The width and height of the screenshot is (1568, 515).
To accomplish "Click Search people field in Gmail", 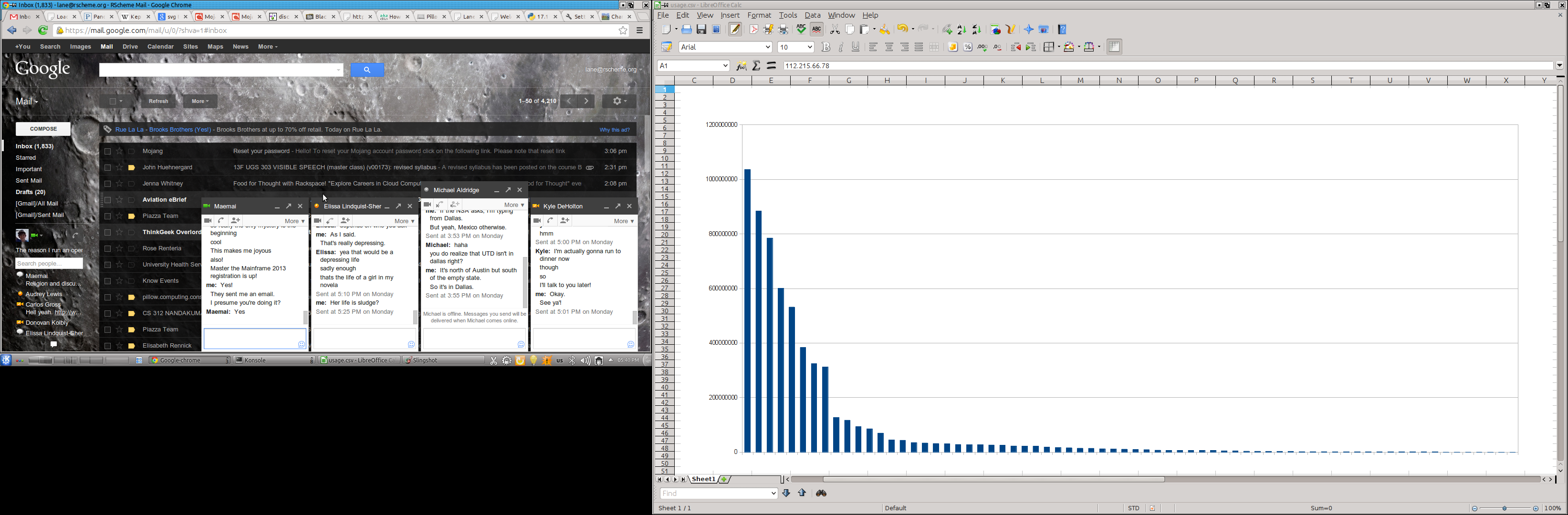I will pyautogui.click(x=49, y=264).
